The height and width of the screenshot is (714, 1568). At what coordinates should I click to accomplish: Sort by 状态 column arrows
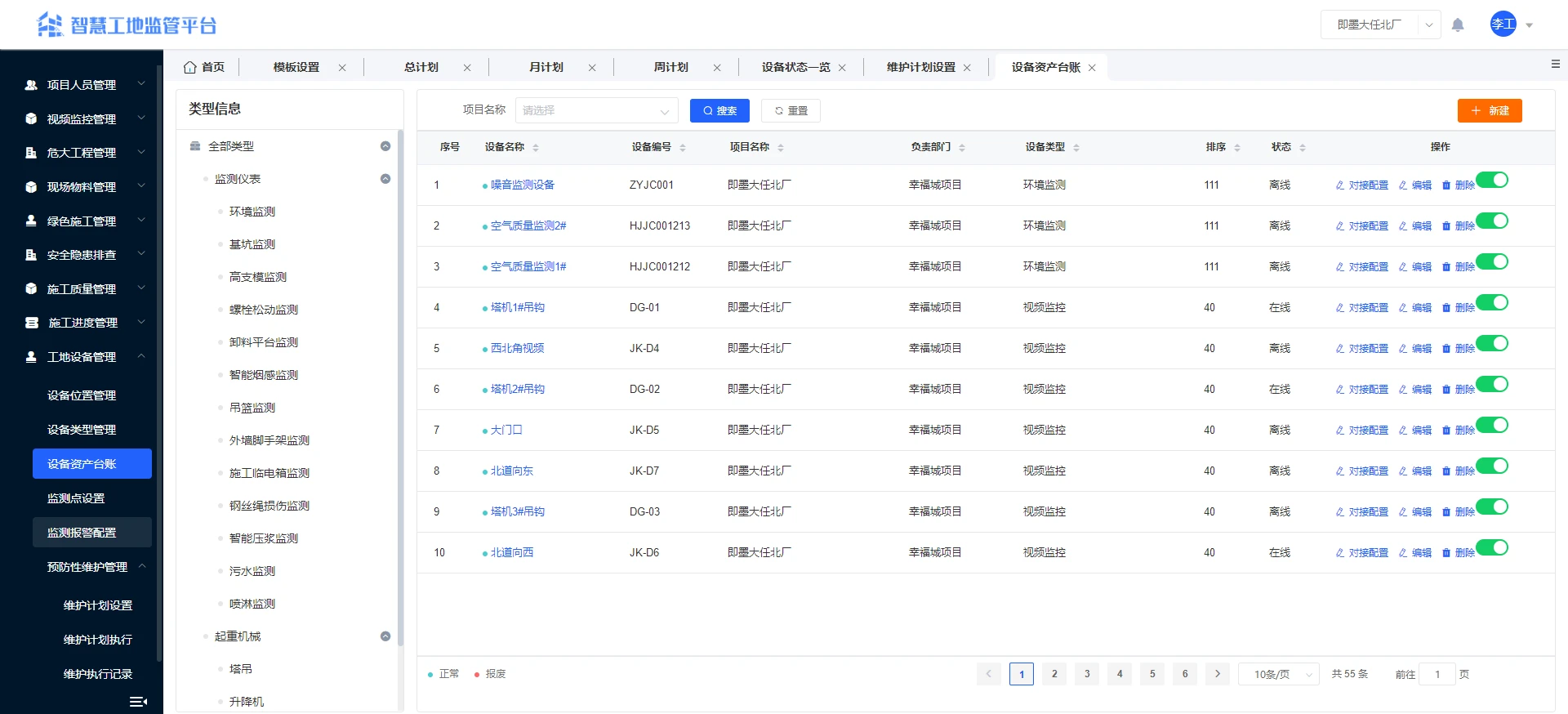tap(1303, 148)
